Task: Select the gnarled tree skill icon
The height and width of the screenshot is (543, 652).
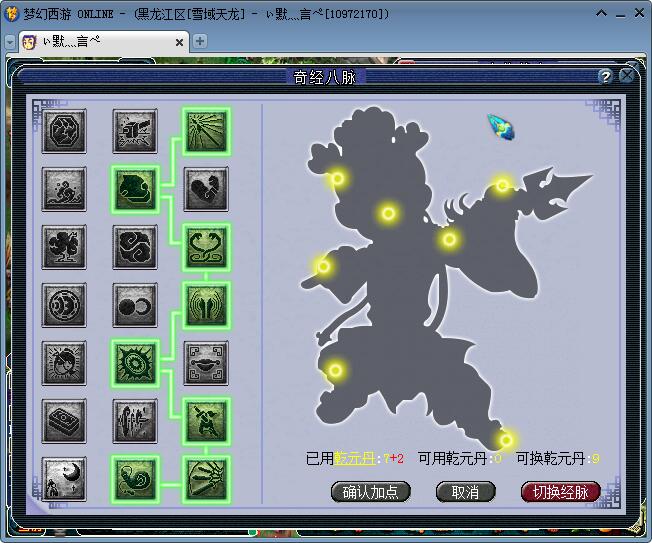Action: pos(64,247)
